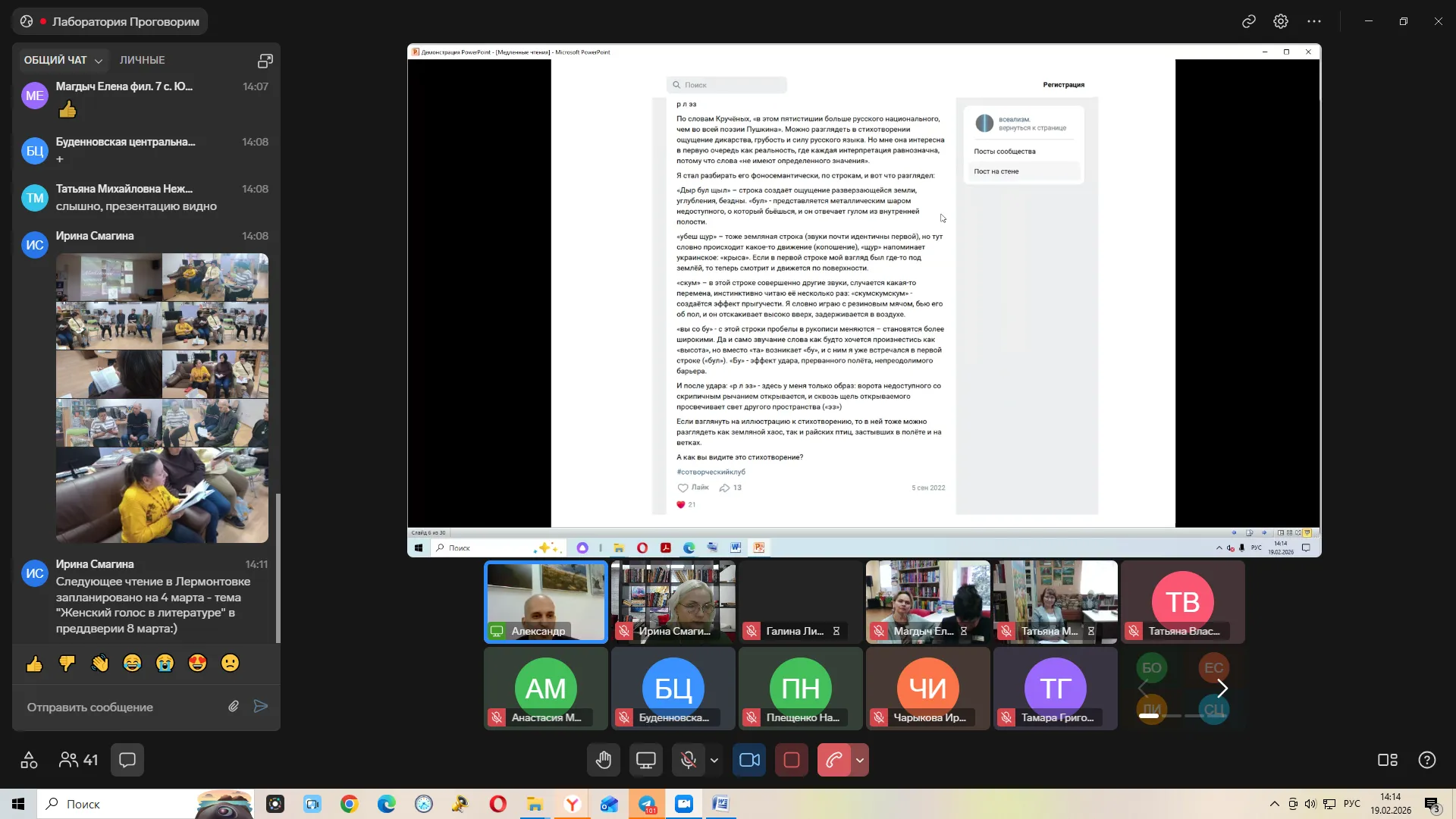Open microphone options arrow
The image size is (1456, 819).
coord(714,760)
